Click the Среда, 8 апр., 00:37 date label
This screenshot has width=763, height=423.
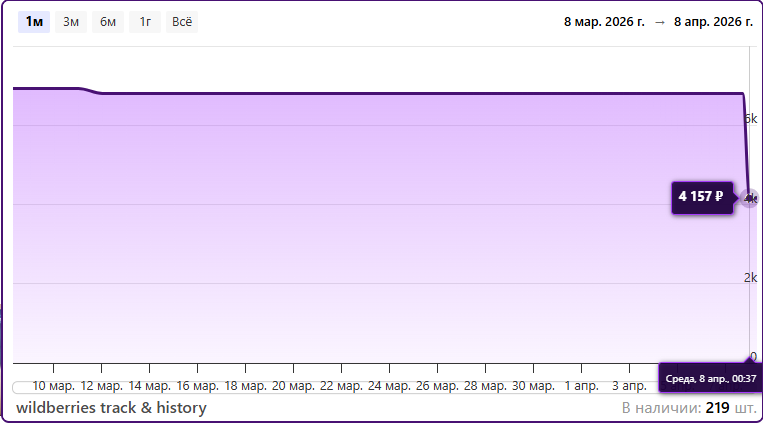coord(710,380)
